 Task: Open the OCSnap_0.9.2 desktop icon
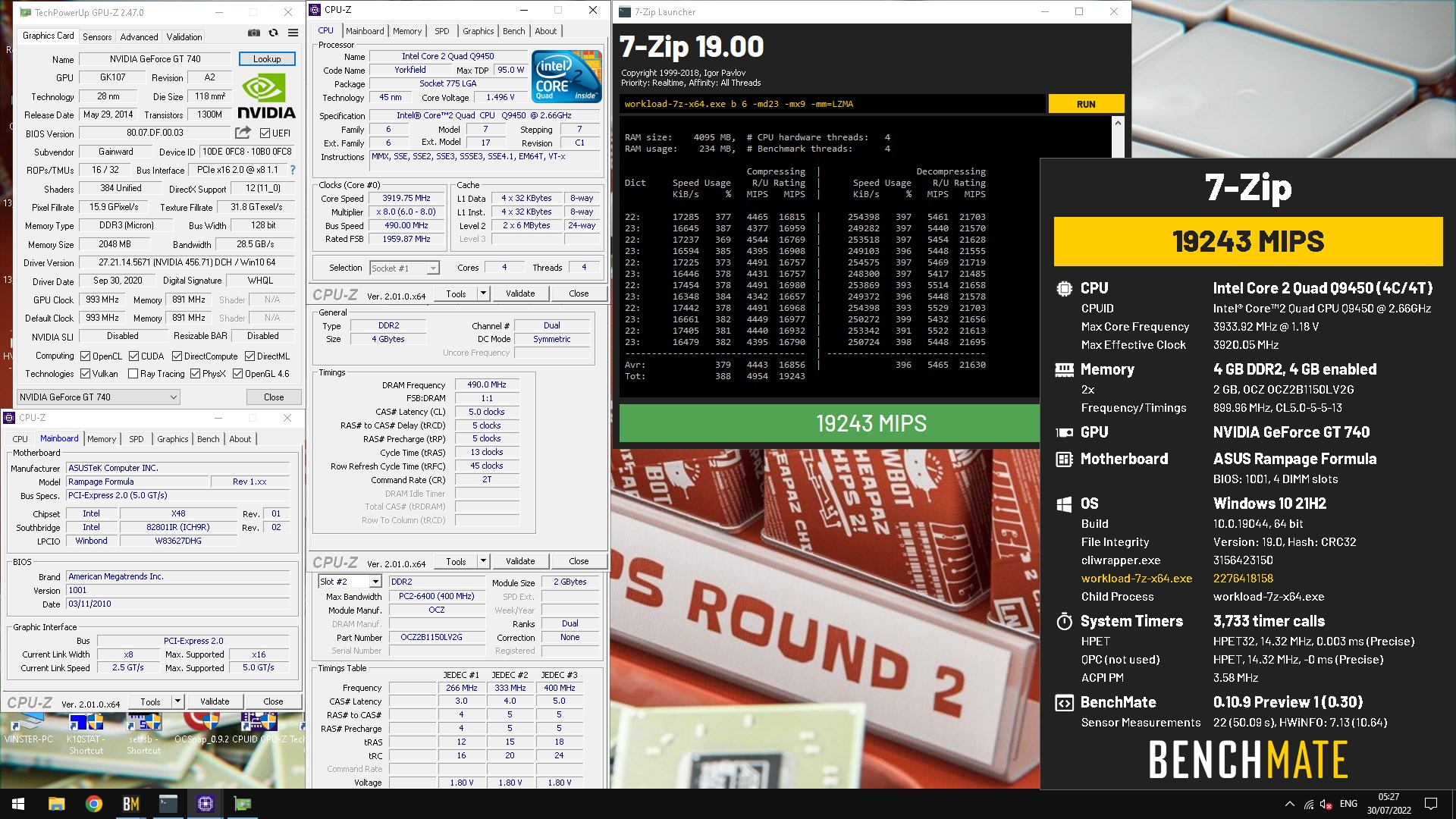[x=201, y=728]
